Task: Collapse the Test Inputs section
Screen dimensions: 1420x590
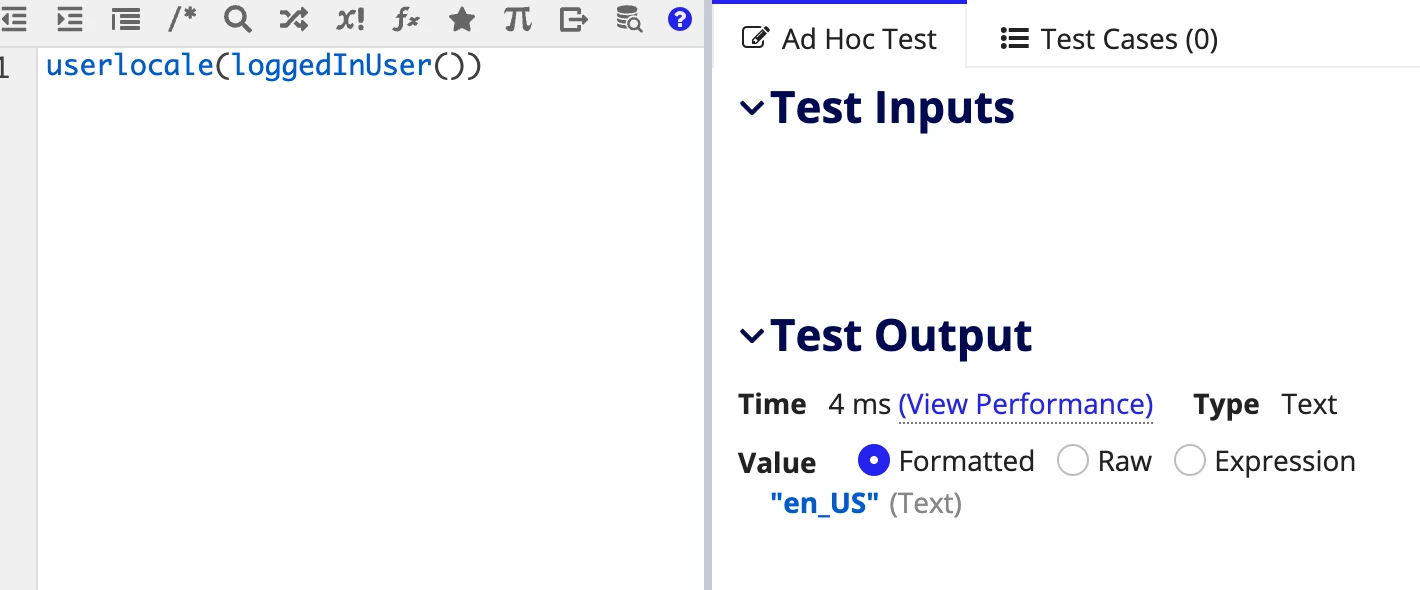Action: point(751,109)
